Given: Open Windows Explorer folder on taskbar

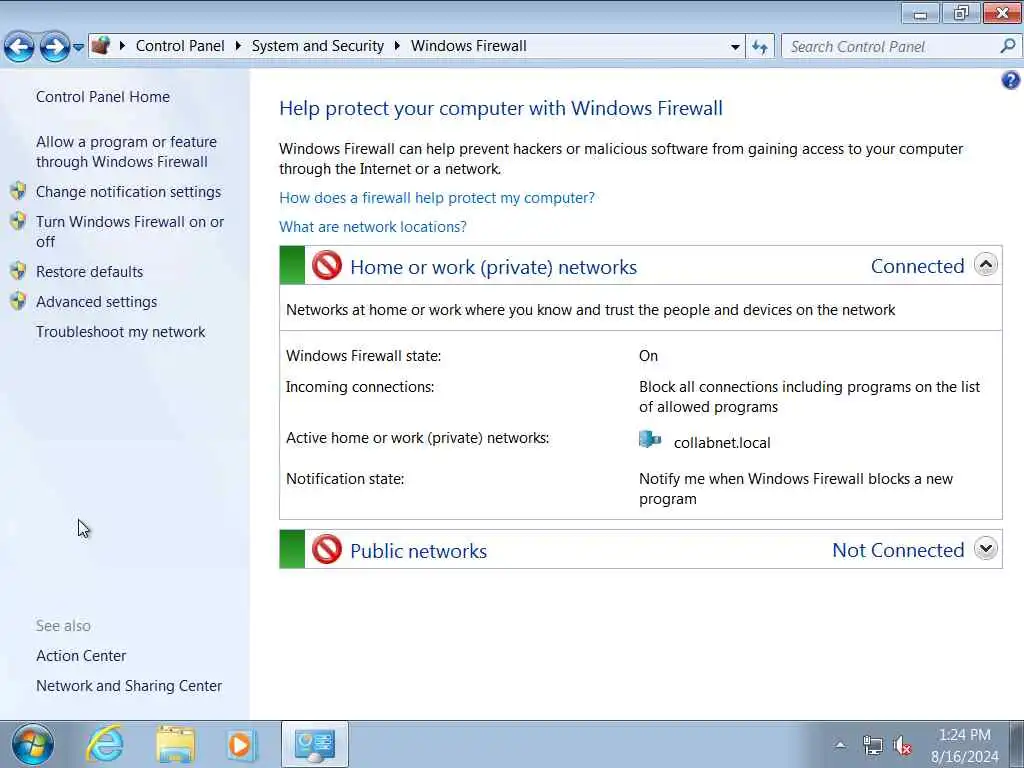Looking at the screenshot, I should point(175,744).
